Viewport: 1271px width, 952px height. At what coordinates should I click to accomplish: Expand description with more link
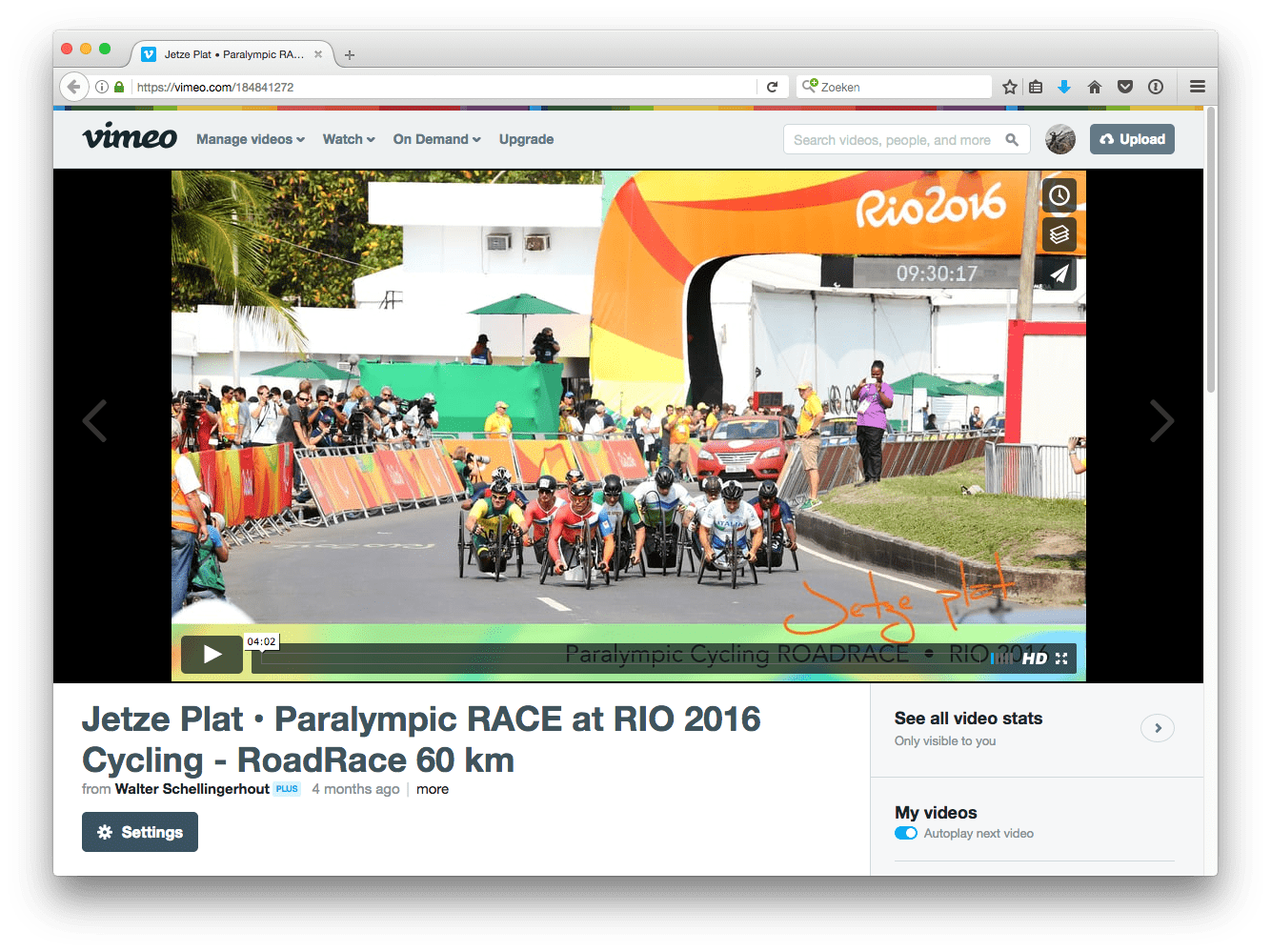pos(433,789)
